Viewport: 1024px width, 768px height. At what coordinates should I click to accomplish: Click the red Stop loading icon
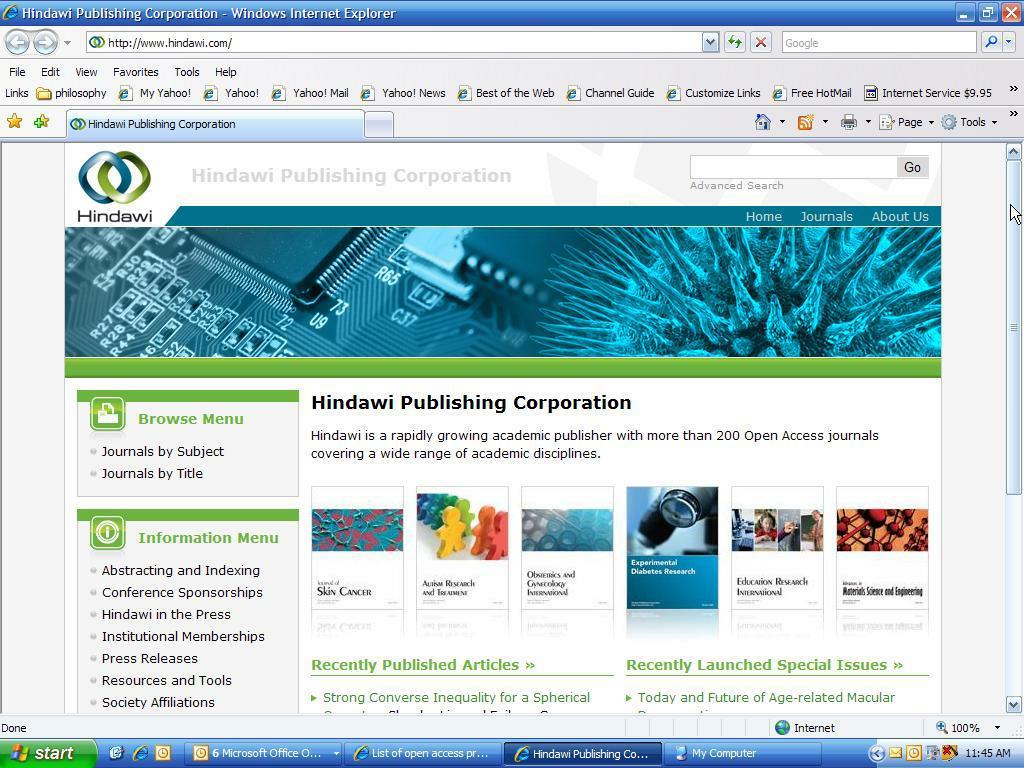(x=761, y=43)
